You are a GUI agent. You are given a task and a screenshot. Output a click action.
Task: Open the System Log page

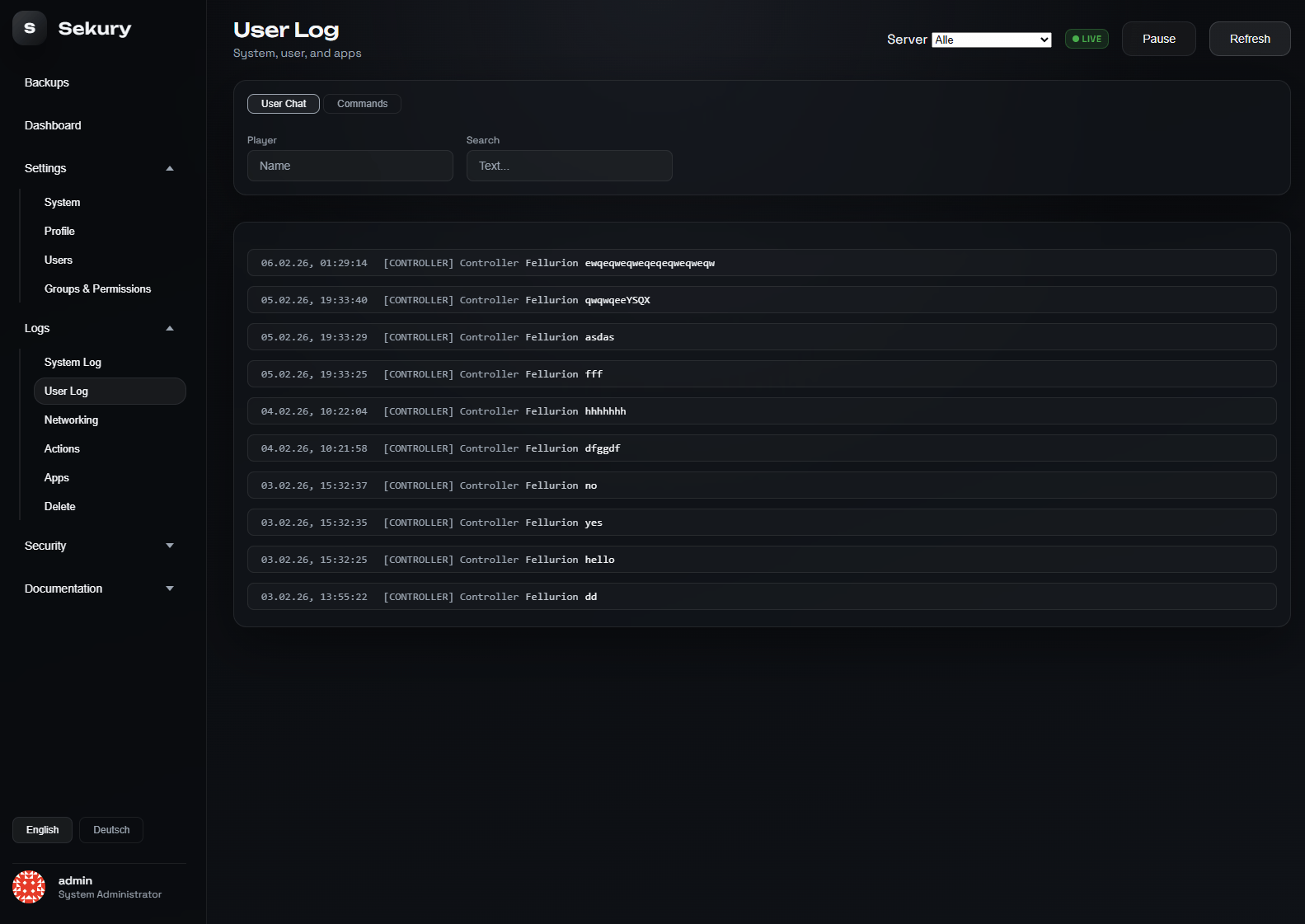click(73, 362)
